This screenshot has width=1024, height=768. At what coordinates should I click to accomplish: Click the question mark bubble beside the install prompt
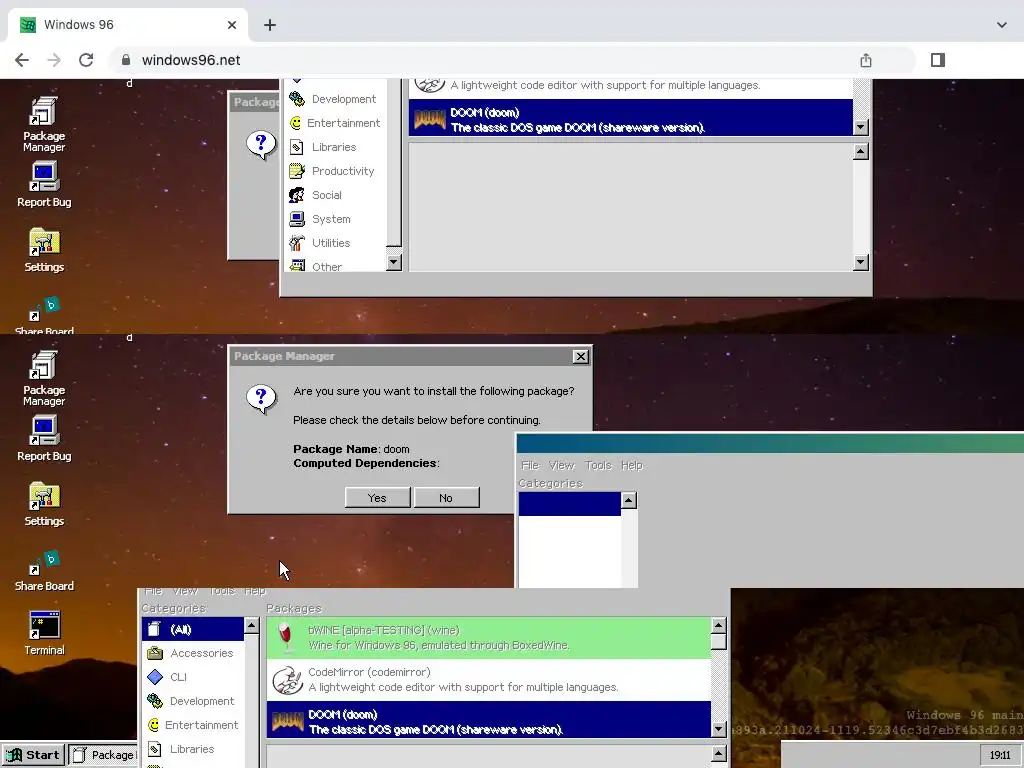tap(261, 398)
